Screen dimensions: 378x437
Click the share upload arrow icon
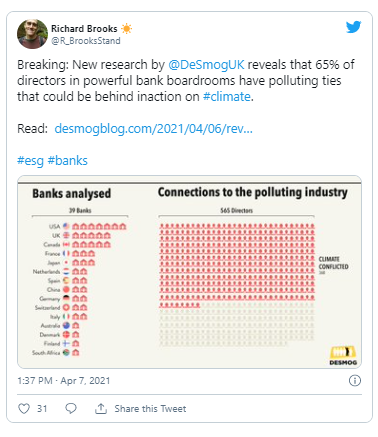(x=101, y=408)
